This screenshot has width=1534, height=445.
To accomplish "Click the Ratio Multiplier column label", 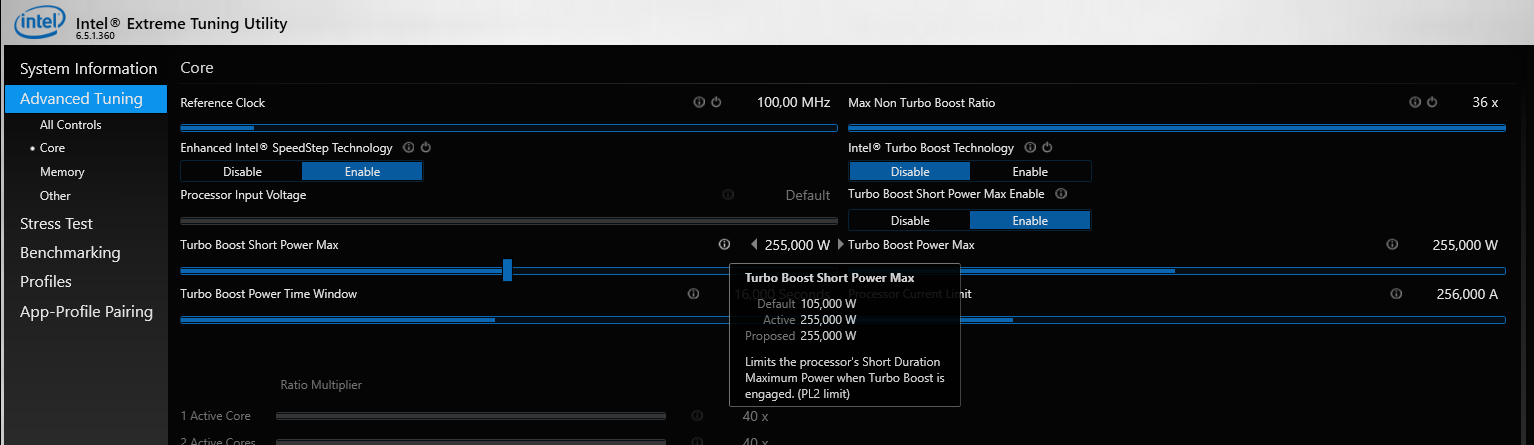I will coord(321,384).
